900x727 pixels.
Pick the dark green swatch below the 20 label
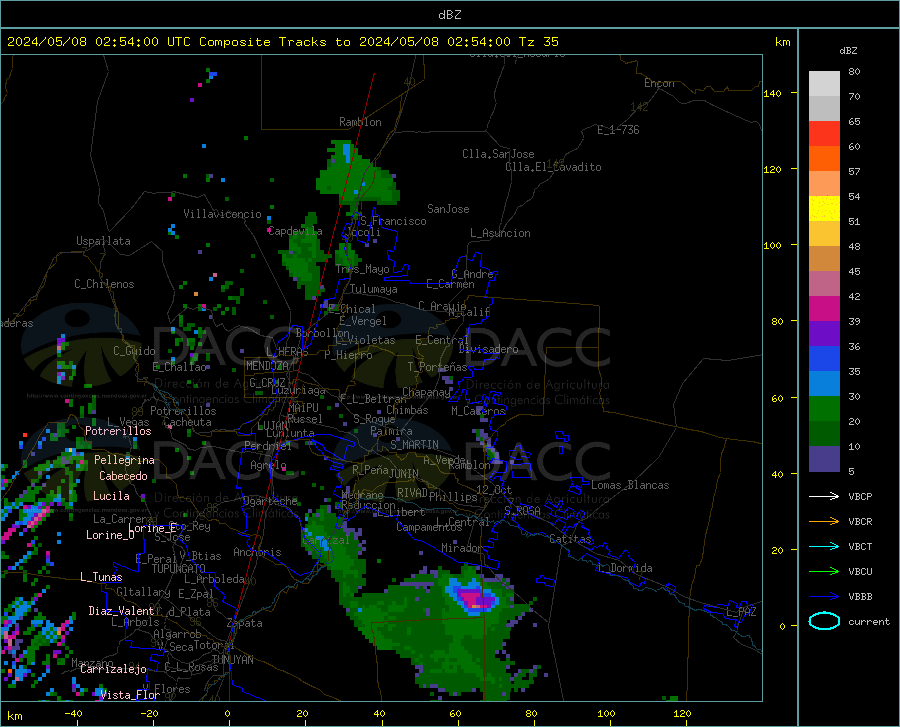pos(824,434)
